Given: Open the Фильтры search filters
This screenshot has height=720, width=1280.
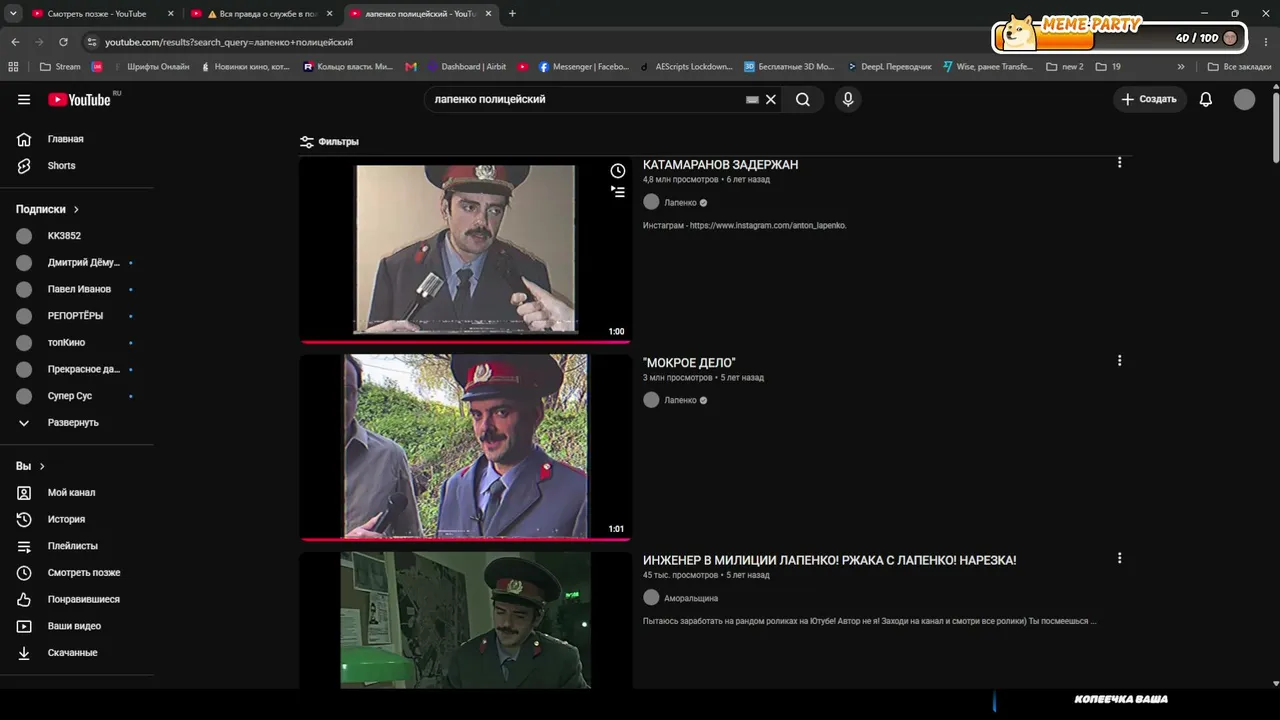Looking at the screenshot, I should tap(329, 142).
